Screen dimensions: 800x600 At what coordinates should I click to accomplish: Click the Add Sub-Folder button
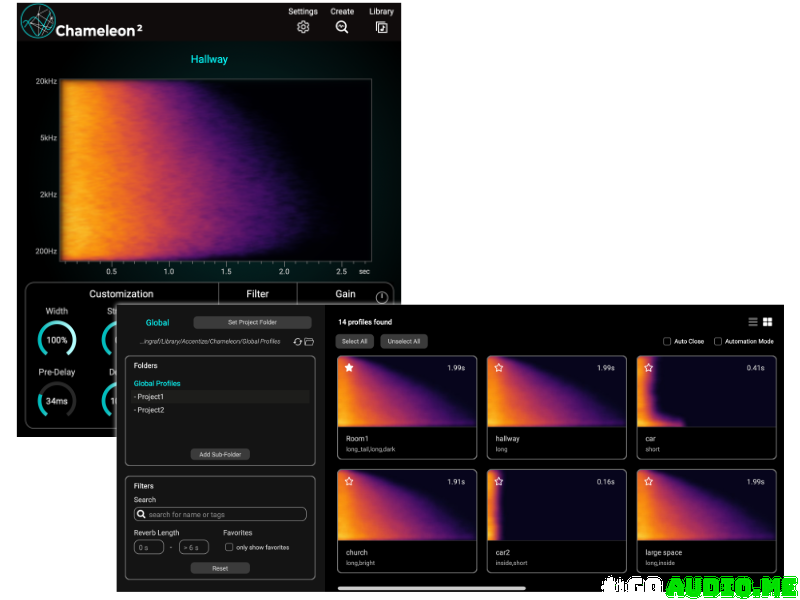click(220, 454)
